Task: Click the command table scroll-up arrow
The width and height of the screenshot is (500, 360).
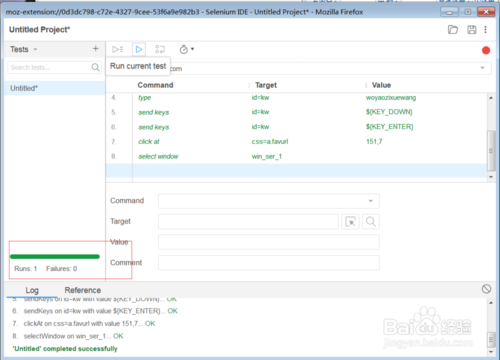Action: 491,98
